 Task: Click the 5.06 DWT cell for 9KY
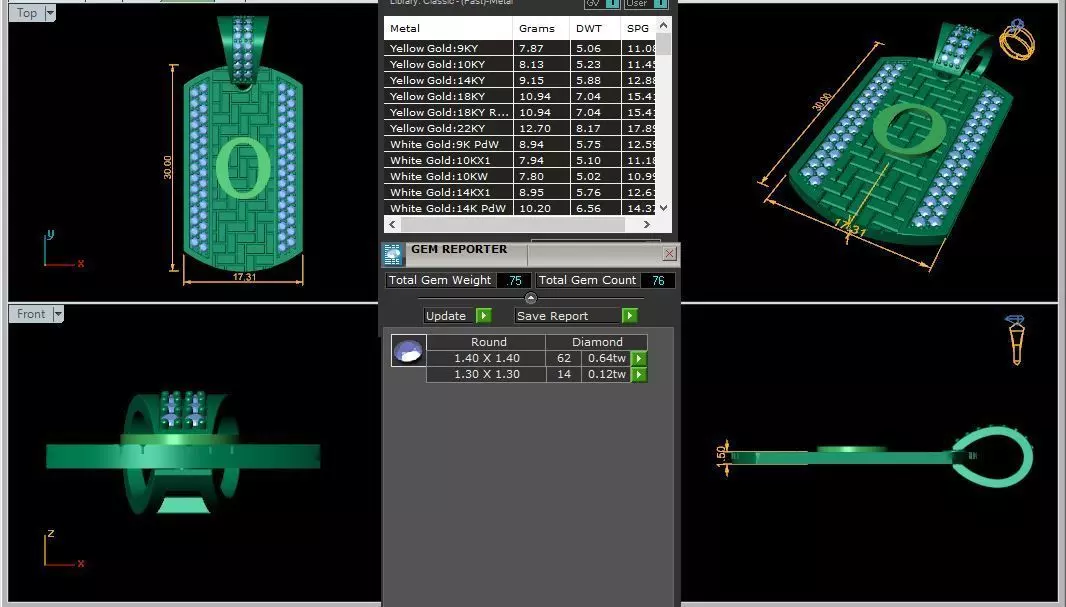tap(595, 48)
